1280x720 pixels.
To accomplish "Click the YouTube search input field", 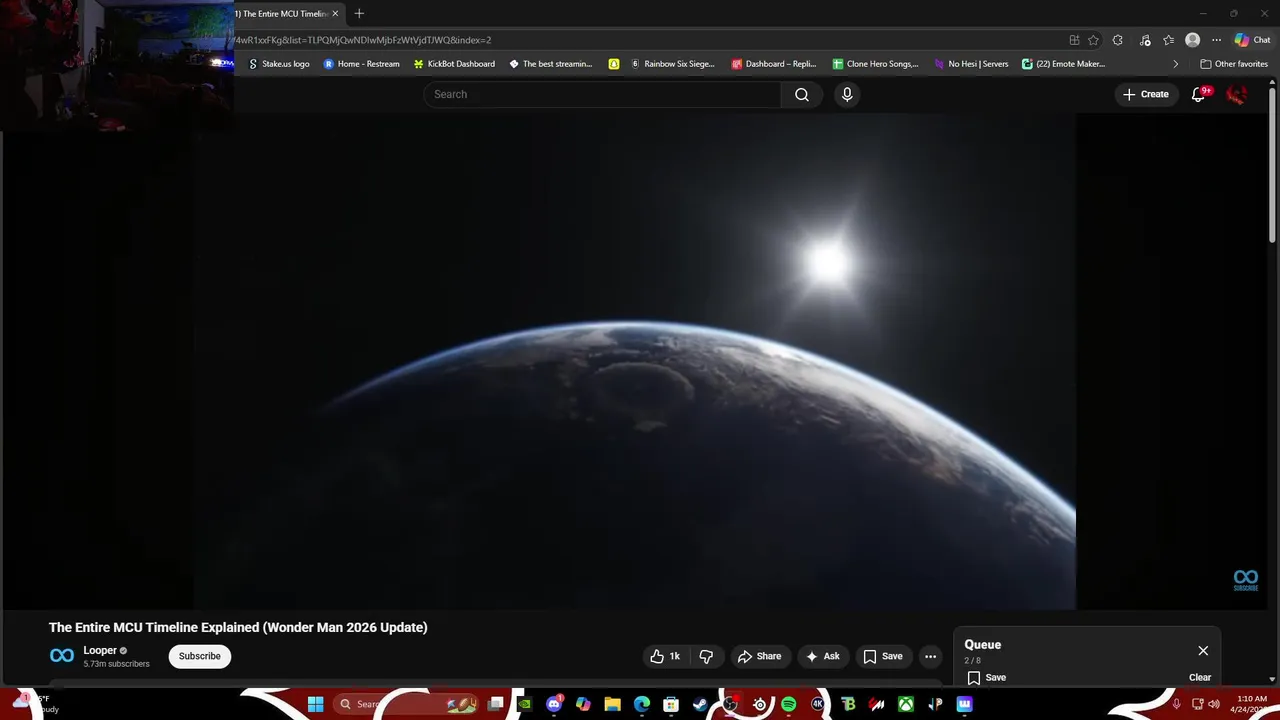I will coord(602,94).
